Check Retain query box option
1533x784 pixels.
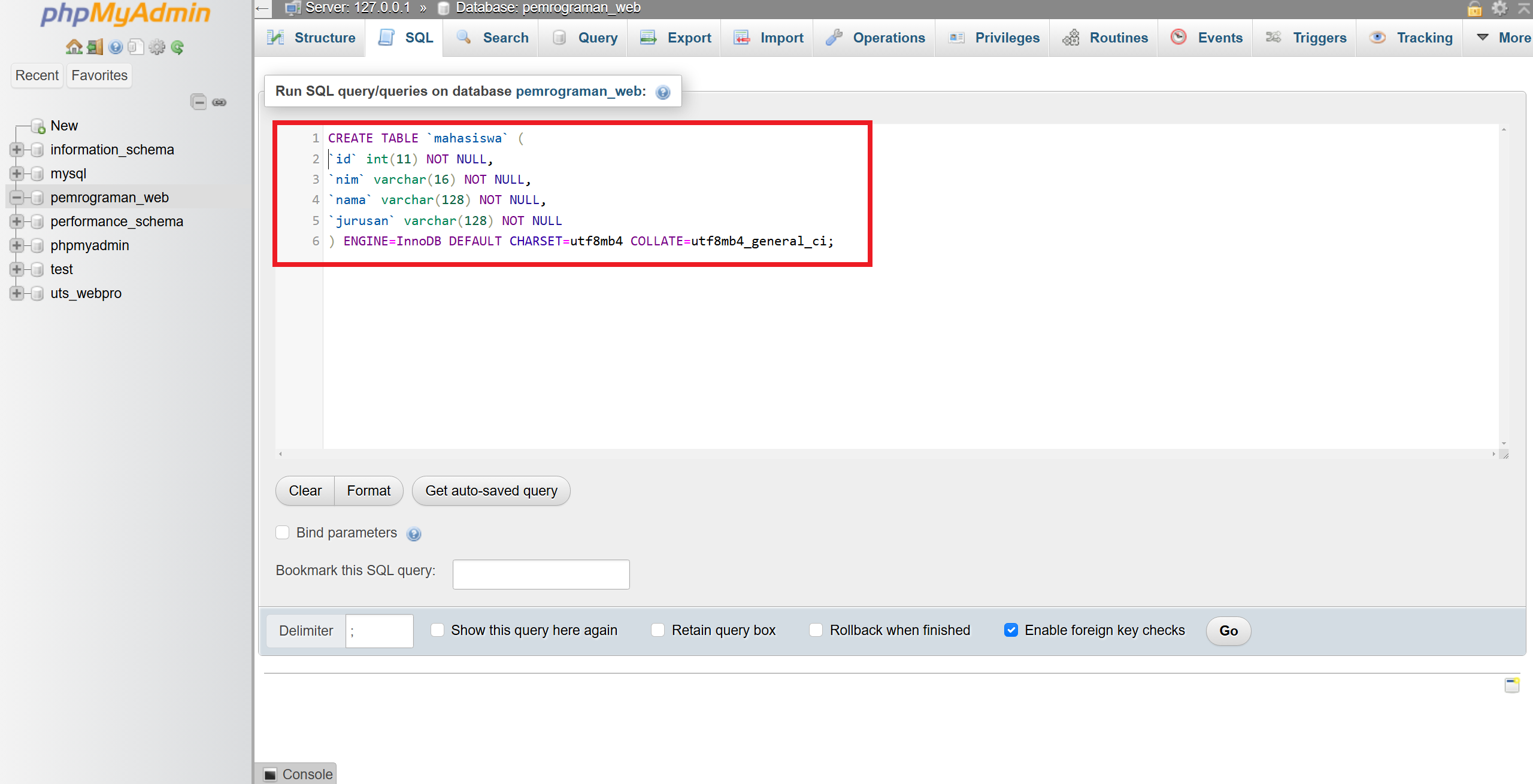pyautogui.click(x=658, y=630)
